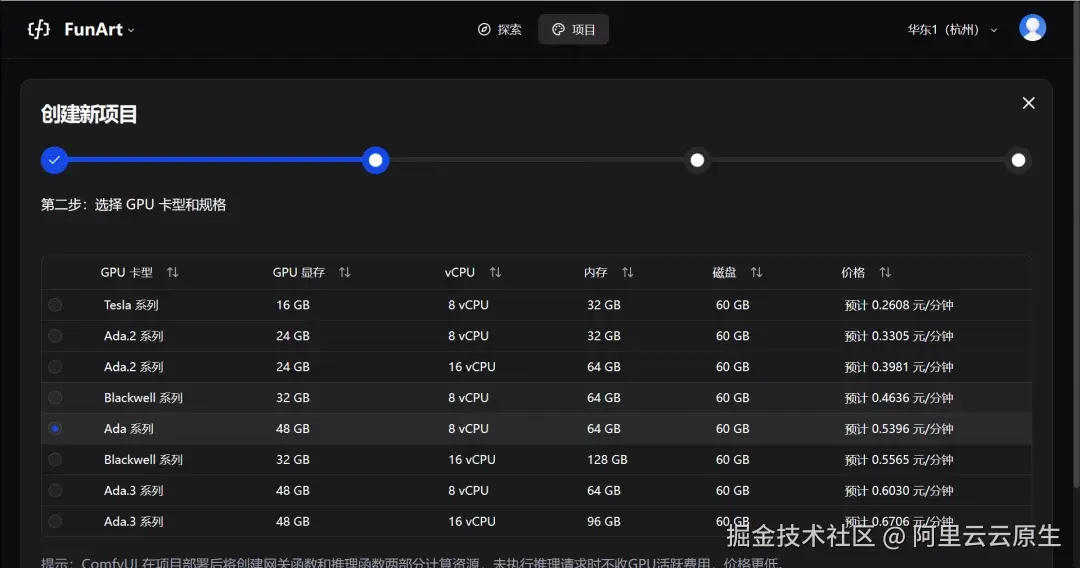The width and height of the screenshot is (1080, 568).
Task: Sort by GPU 卡型 column arrows
Action: pos(172,273)
